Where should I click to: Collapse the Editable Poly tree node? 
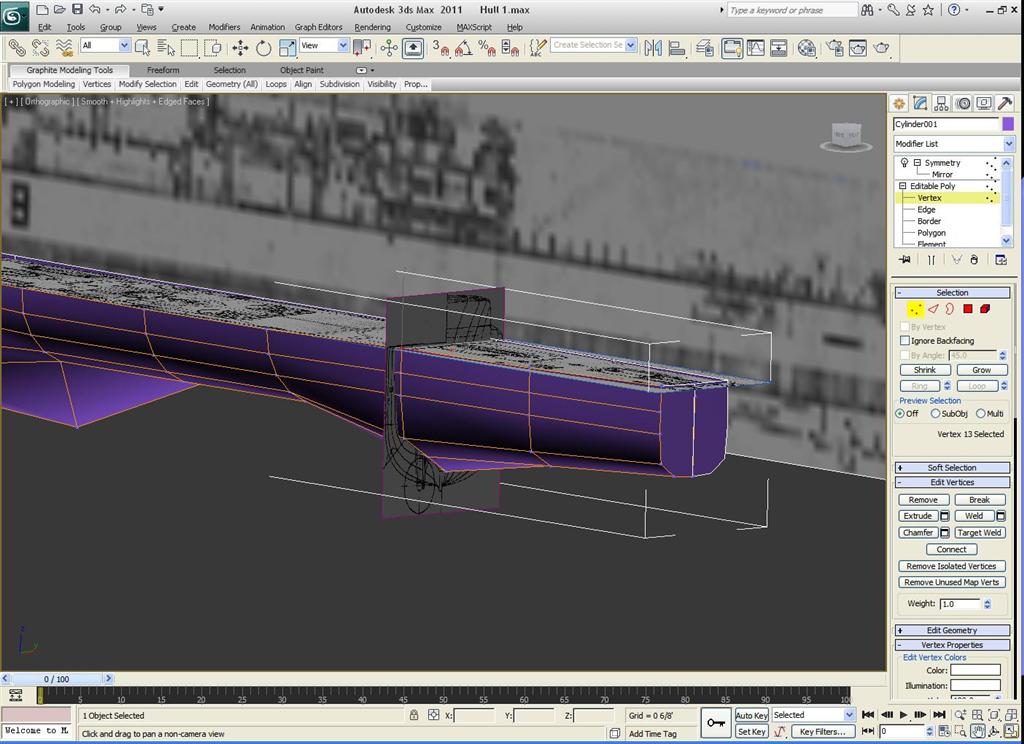[903, 186]
